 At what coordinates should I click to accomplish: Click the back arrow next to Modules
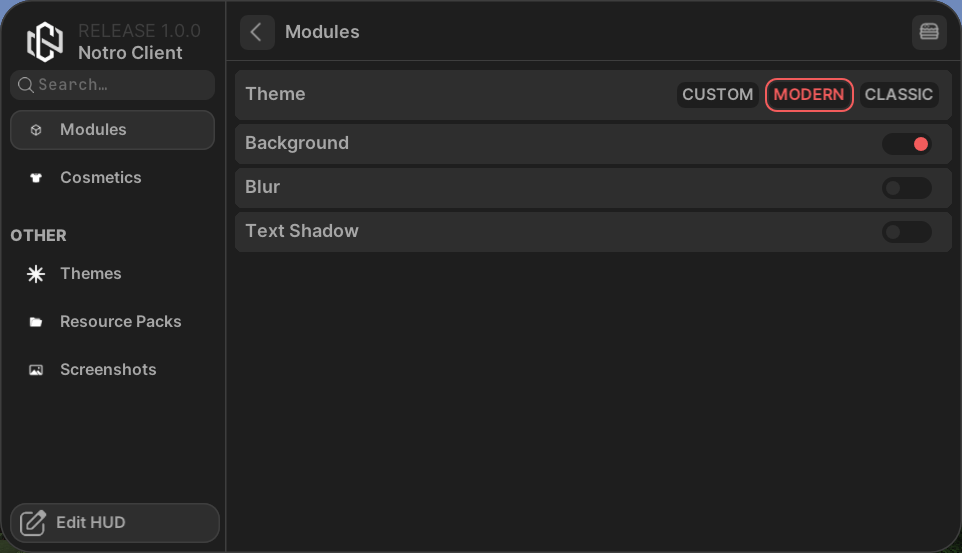click(x=257, y=32)
